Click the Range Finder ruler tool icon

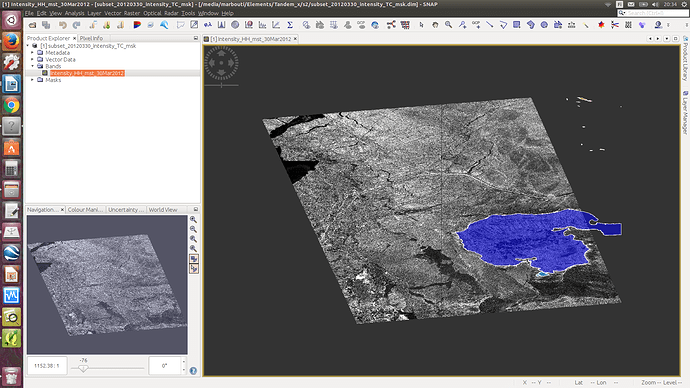click(x=571, y=25)
